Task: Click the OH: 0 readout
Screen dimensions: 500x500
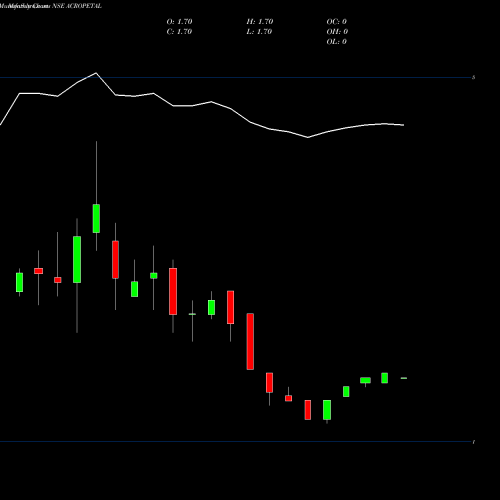Action: tap(337, 32)
